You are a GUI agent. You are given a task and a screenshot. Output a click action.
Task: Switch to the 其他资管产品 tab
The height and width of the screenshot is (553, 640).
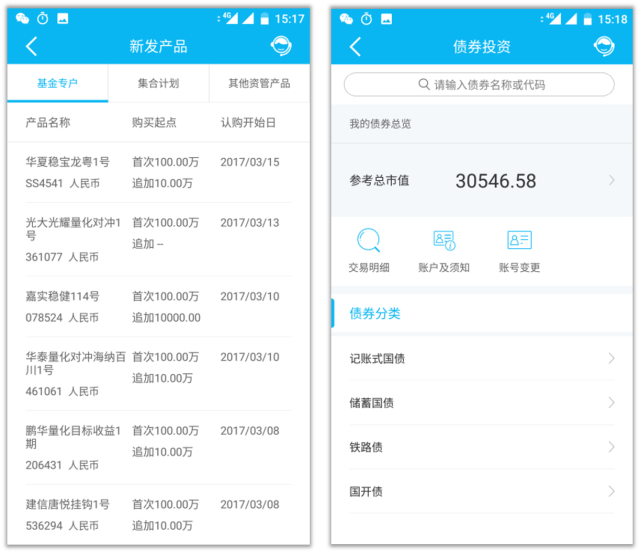[260, 83]
